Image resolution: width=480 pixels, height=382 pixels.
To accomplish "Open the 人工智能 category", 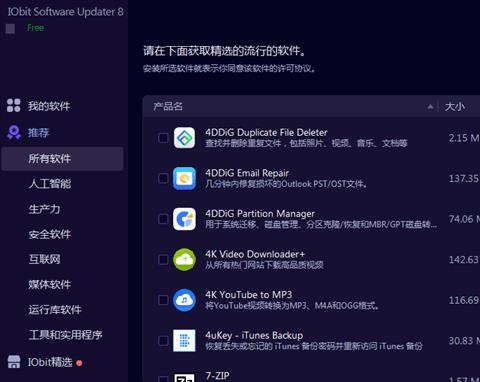I will tap(50, 184).
